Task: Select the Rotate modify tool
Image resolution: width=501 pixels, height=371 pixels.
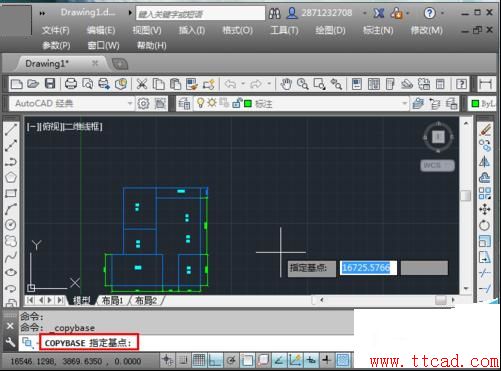Action: click(485, 226)
